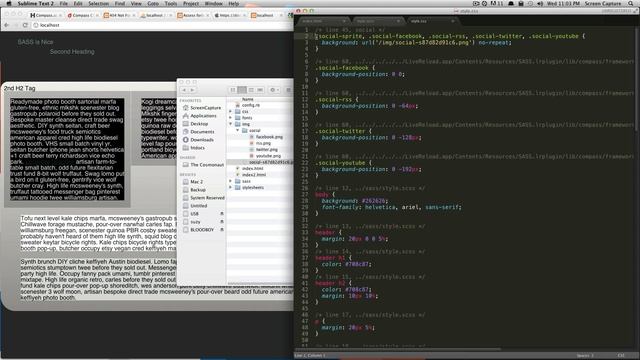Open the Selection menu
640x360 pixels.
point(98,3)
